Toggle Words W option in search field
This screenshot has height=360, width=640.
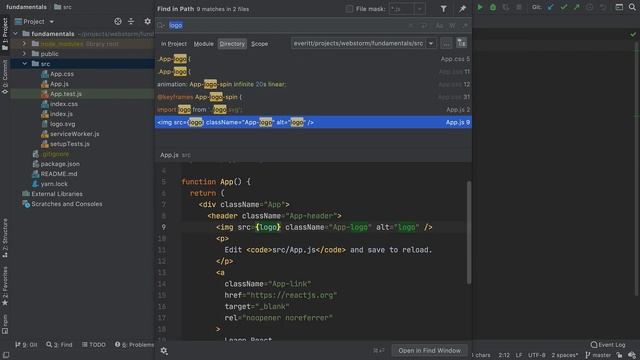click(452, 25)
